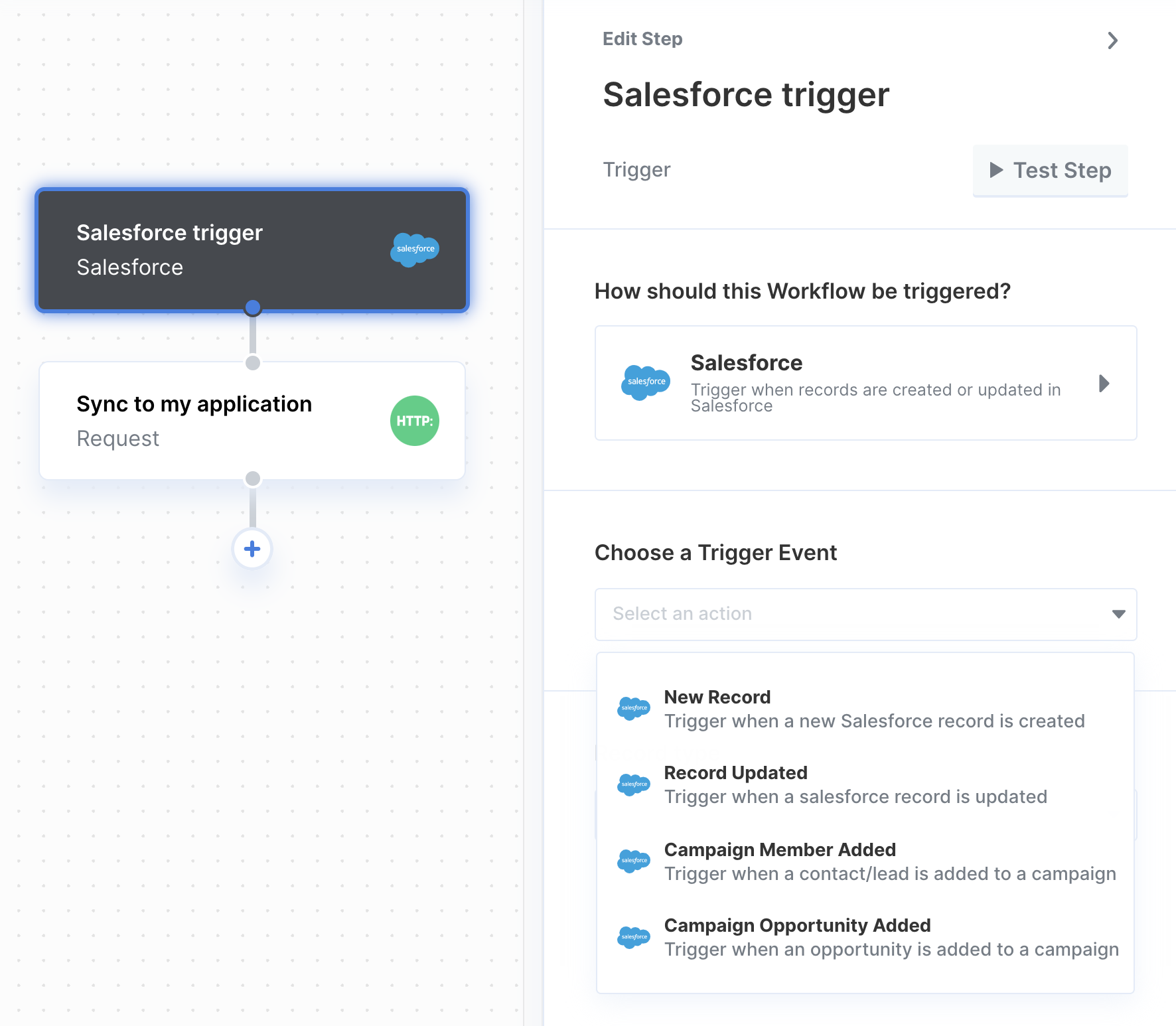Screen dimensions: 1176x1026
Task: Run the Test Step button
Action: click(x=1050, y=171)
